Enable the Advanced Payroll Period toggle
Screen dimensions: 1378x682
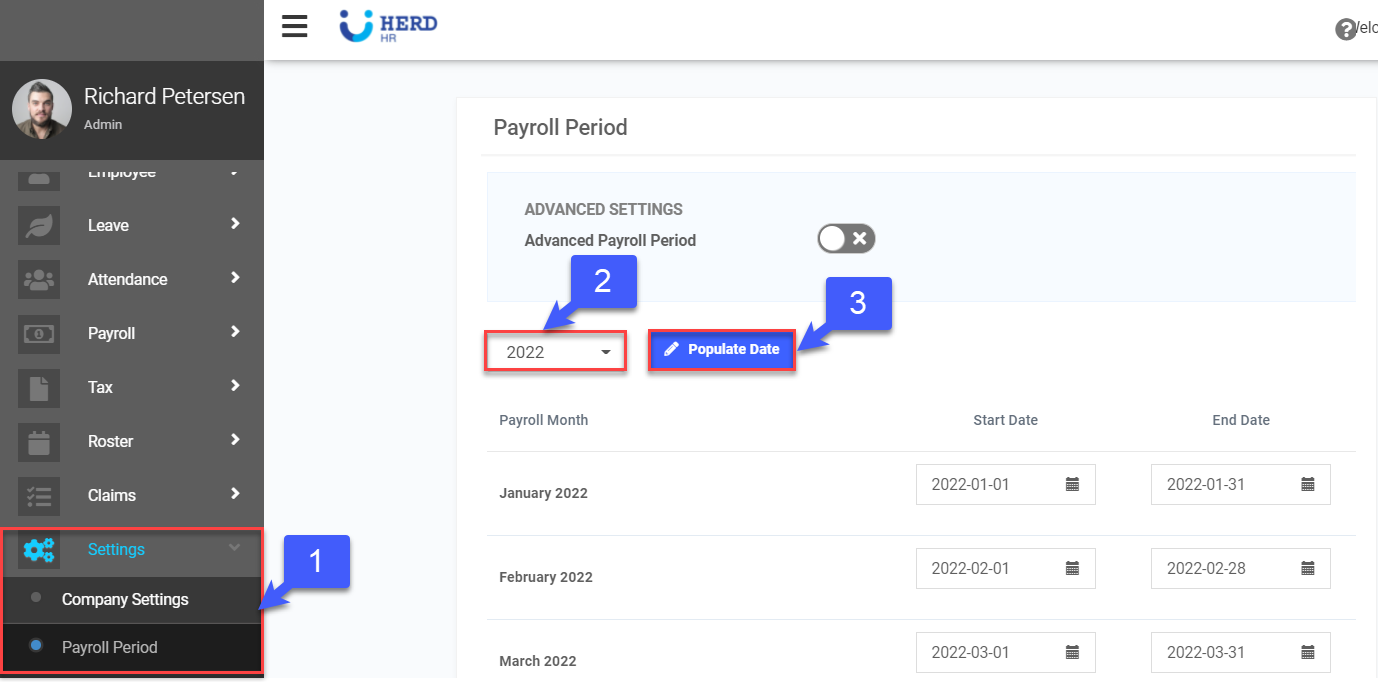(846, 238)
